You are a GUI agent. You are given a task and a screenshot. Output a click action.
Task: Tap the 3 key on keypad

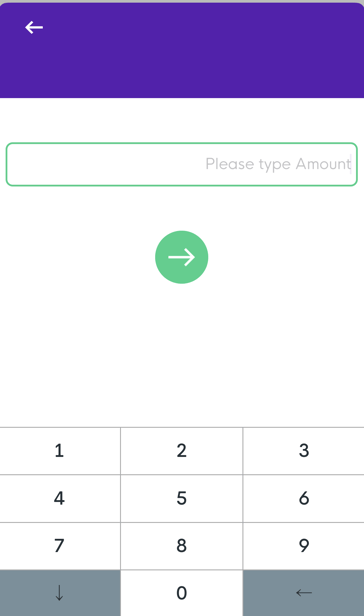click(x=304, y=451)
